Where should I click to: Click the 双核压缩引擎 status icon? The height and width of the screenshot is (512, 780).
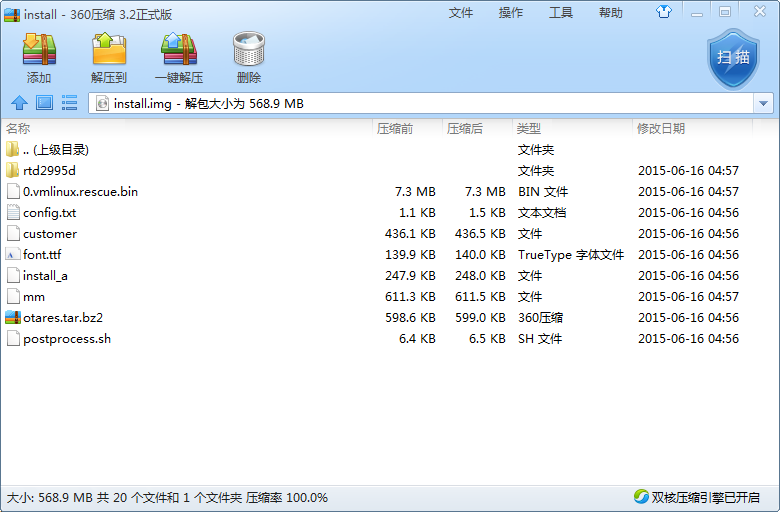pos(641,497)
